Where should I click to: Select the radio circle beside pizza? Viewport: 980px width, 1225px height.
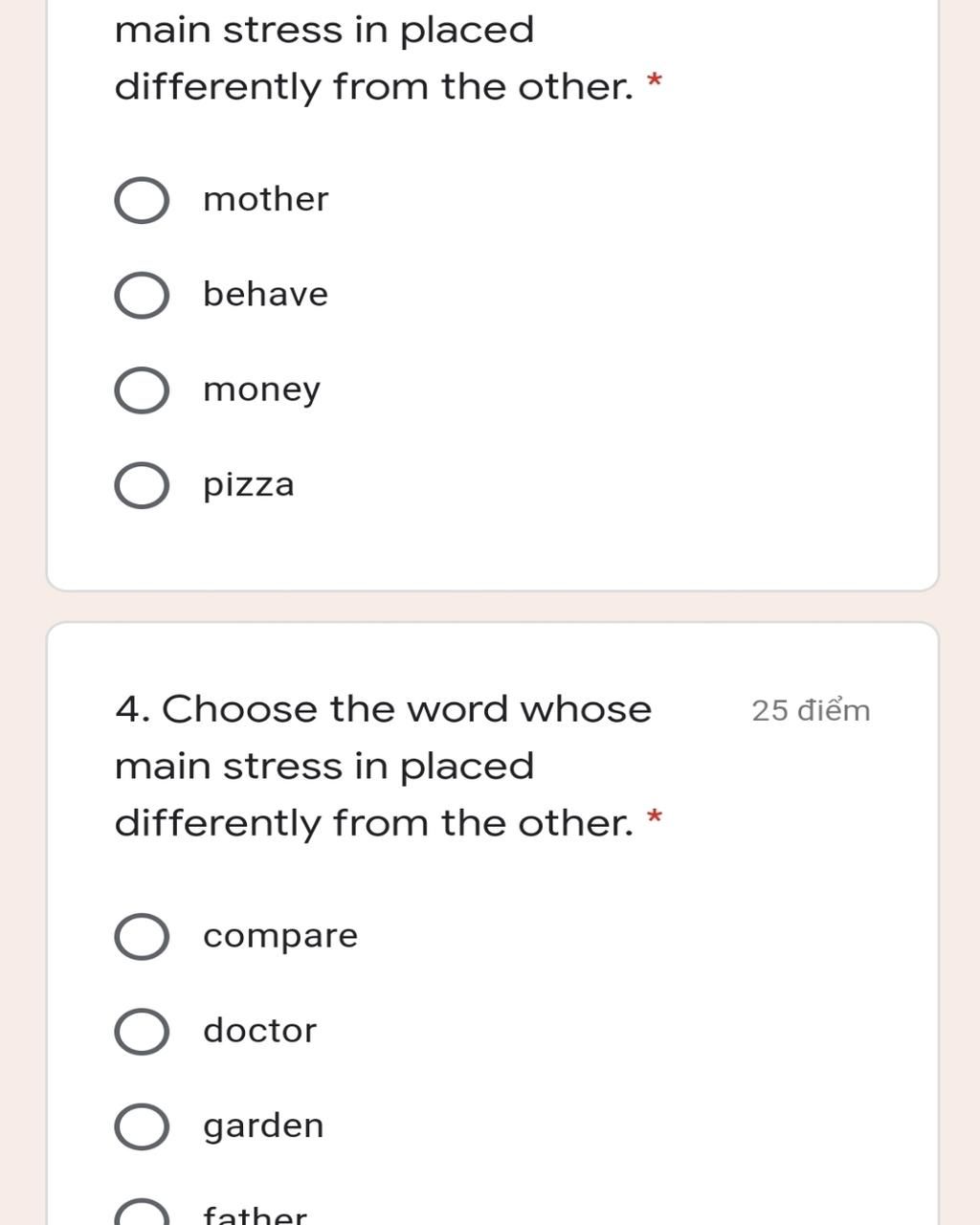point(142,485)
